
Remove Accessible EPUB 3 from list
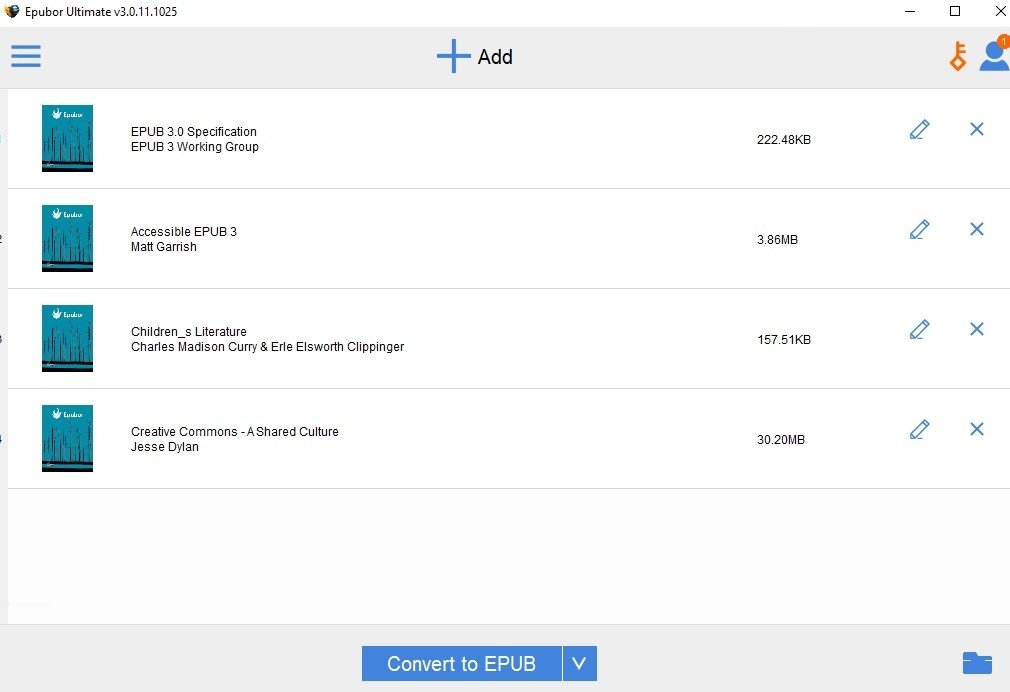coord(977,229)
